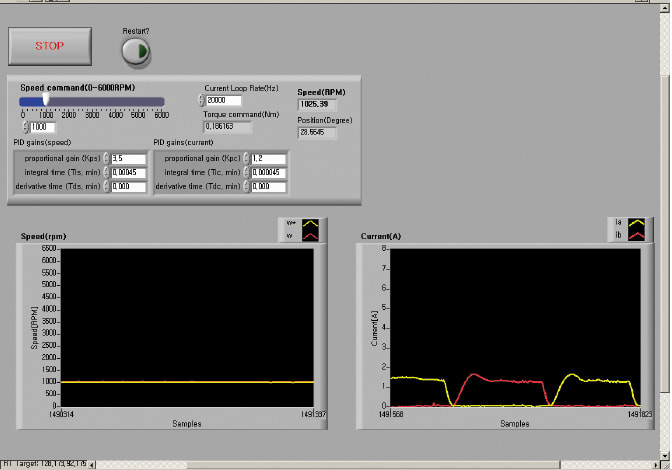The width and height of the screenshot is (672, 470).
Task: Click the Position(Degree) indicator value
Action: tap(317, 132)
